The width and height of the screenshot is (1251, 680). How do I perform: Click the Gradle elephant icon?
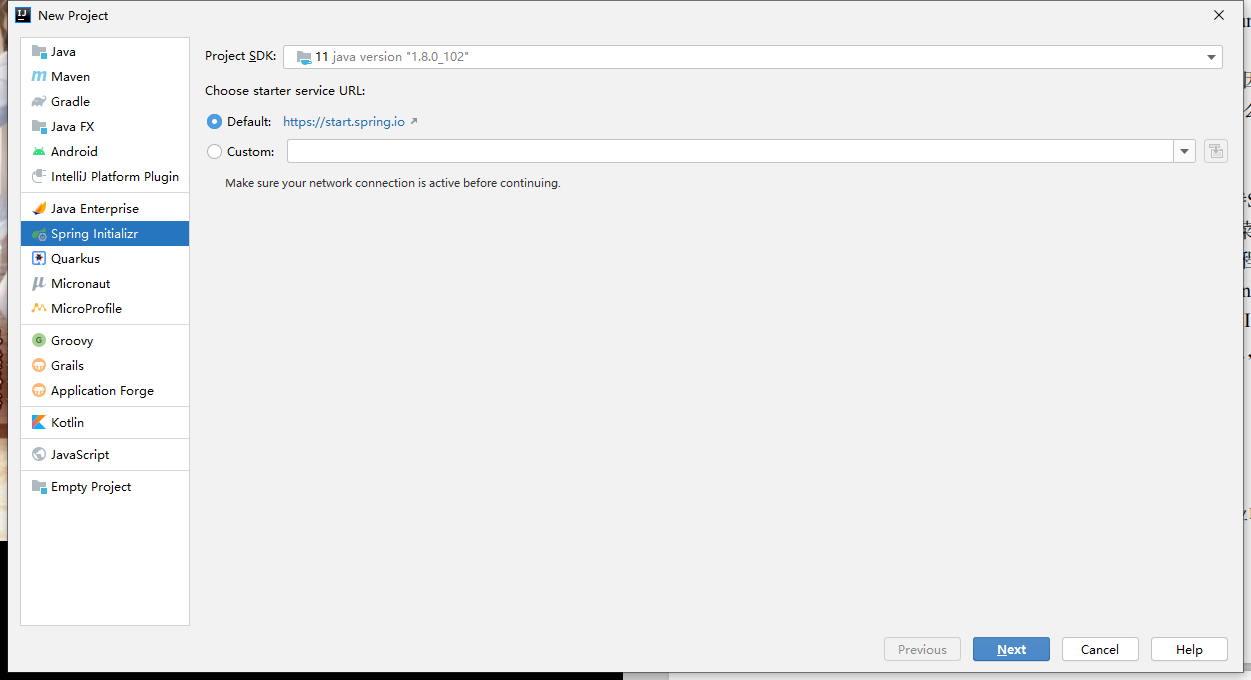coord(39,102)
